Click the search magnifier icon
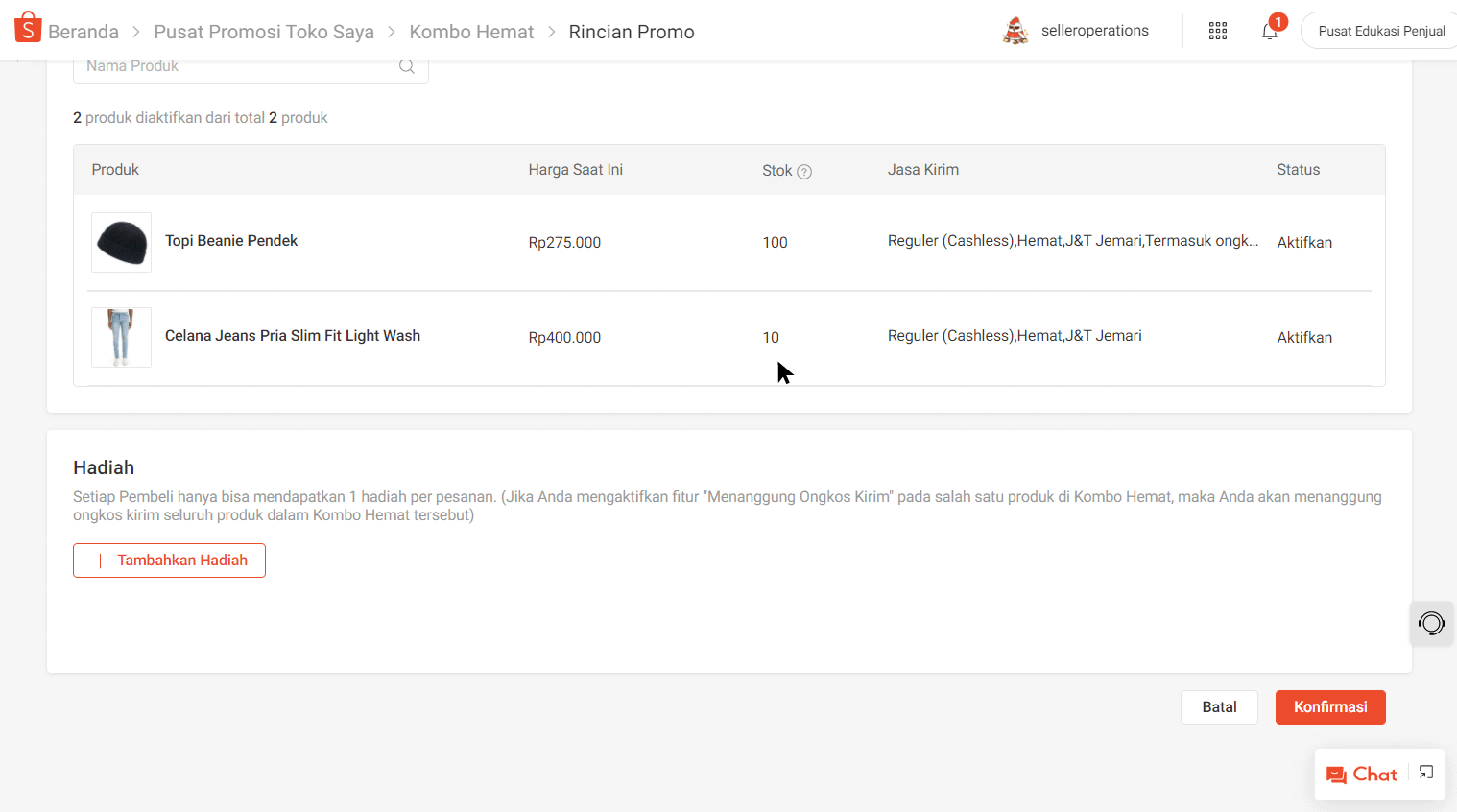This screenshot has height=812, width=1457. point(407,66)
